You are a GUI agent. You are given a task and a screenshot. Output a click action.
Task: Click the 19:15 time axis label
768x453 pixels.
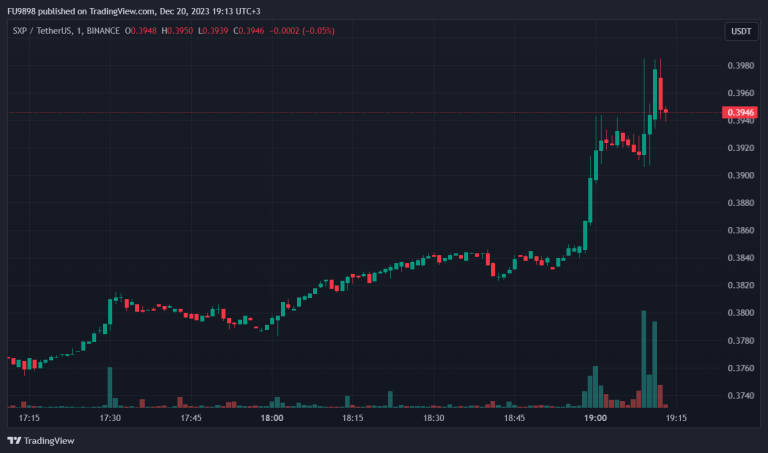click(676, 417)
